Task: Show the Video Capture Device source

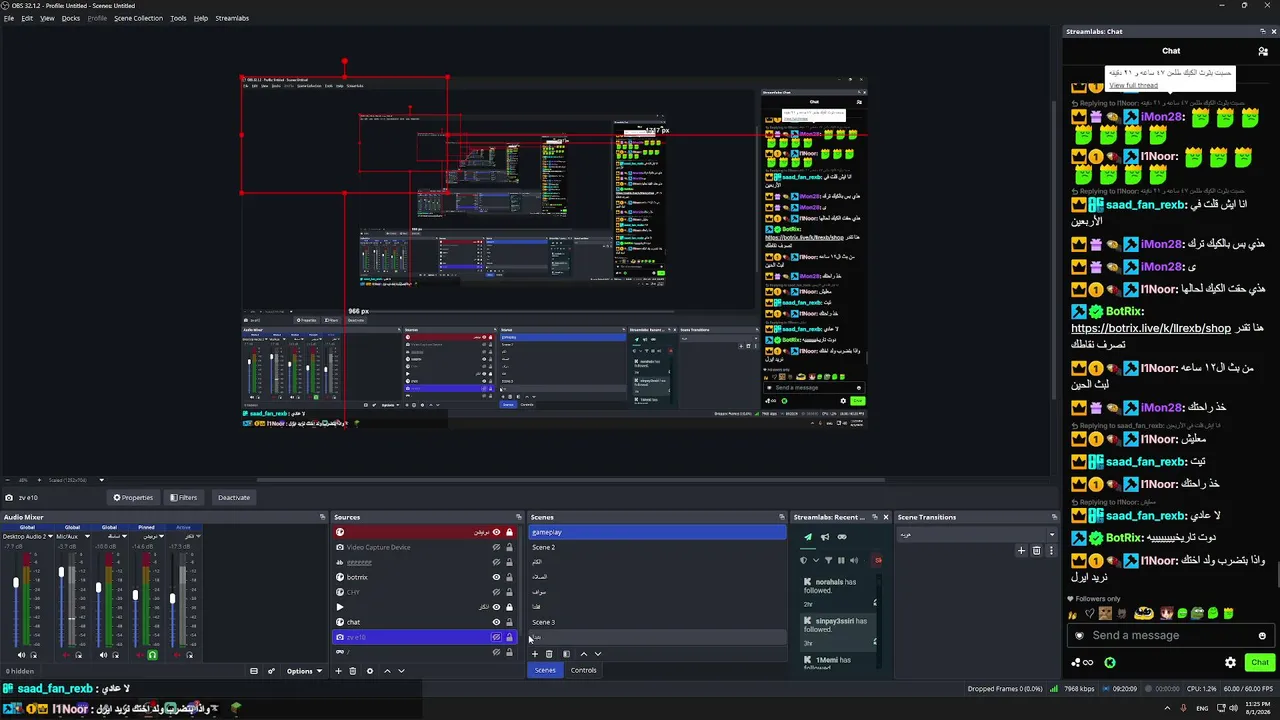Action: (x=496, y=547)
